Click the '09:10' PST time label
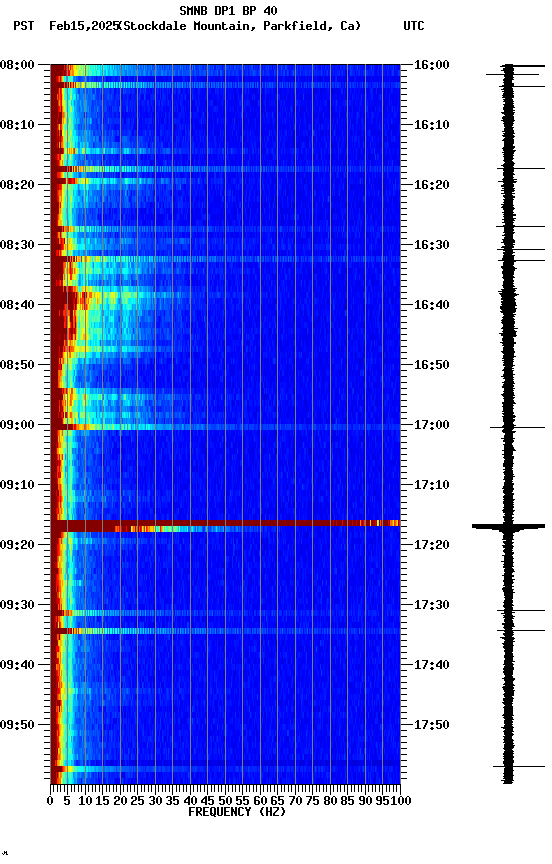552x864 pixels. click(17, 485)
